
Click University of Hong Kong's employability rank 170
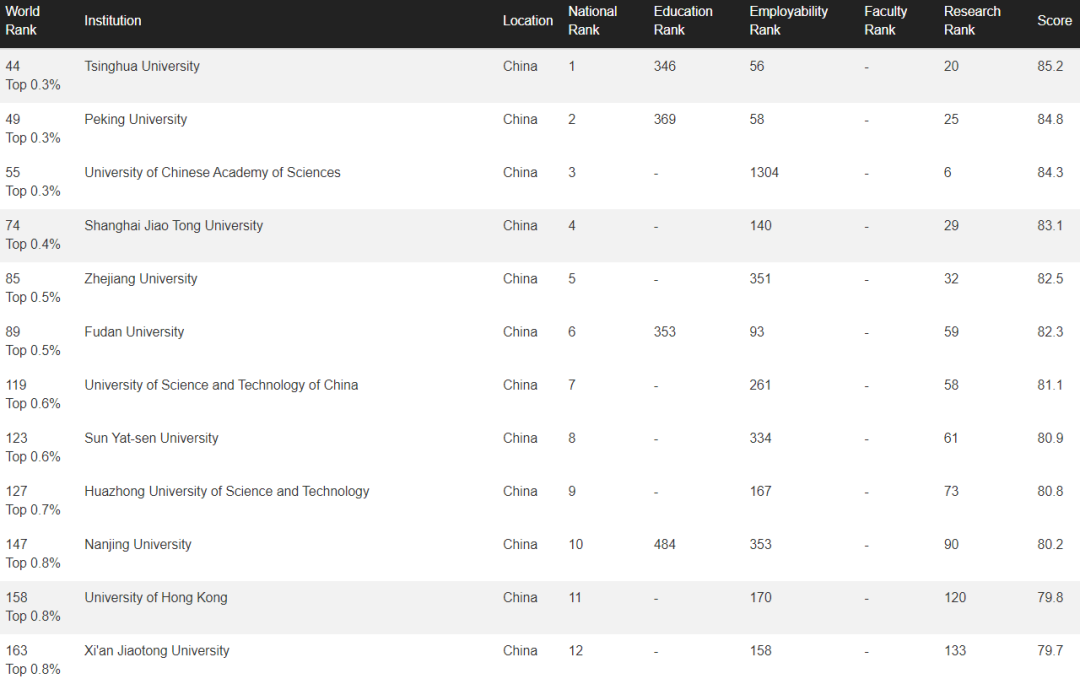tap(760, 597)
